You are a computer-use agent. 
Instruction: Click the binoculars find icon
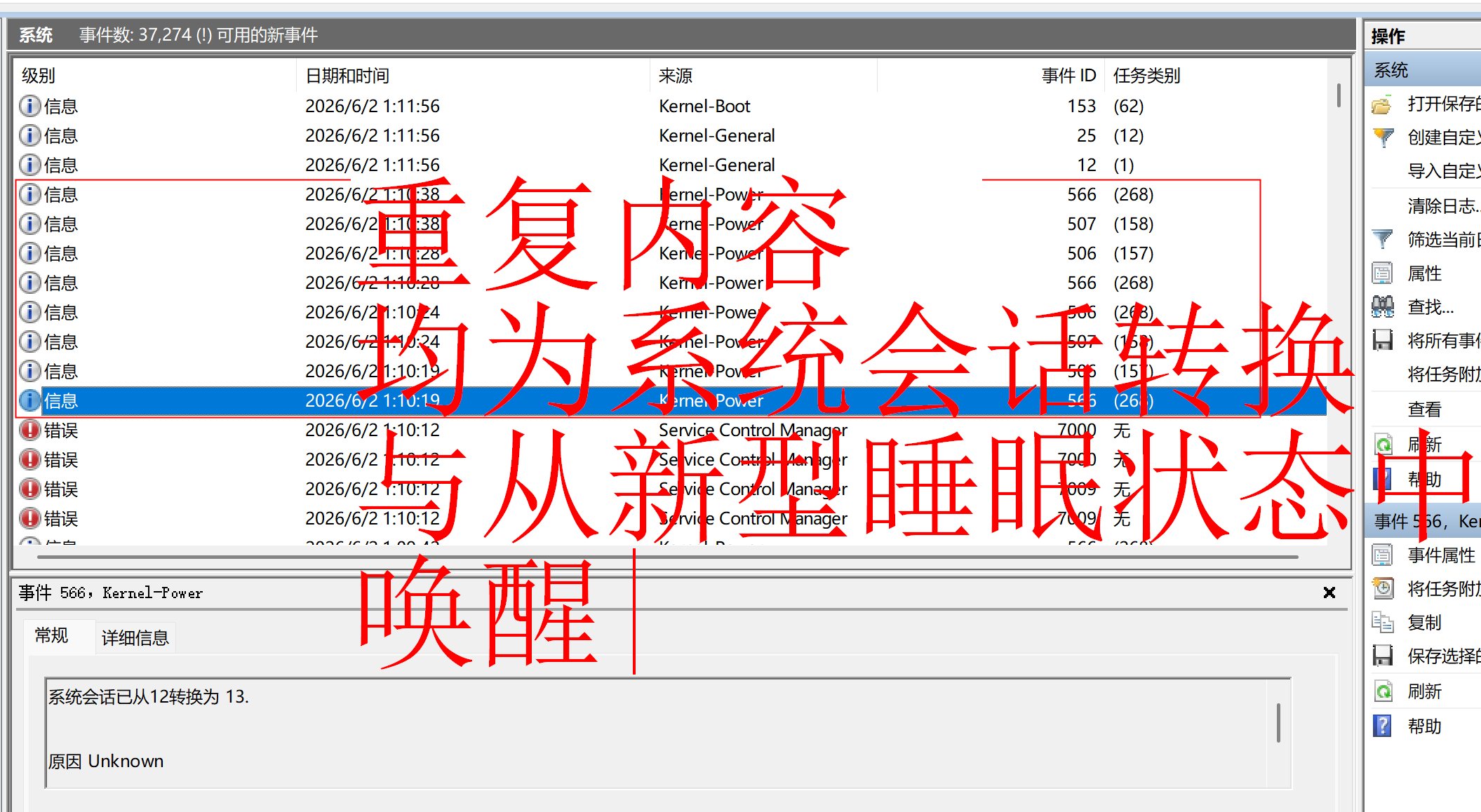tap(1382, 307)
